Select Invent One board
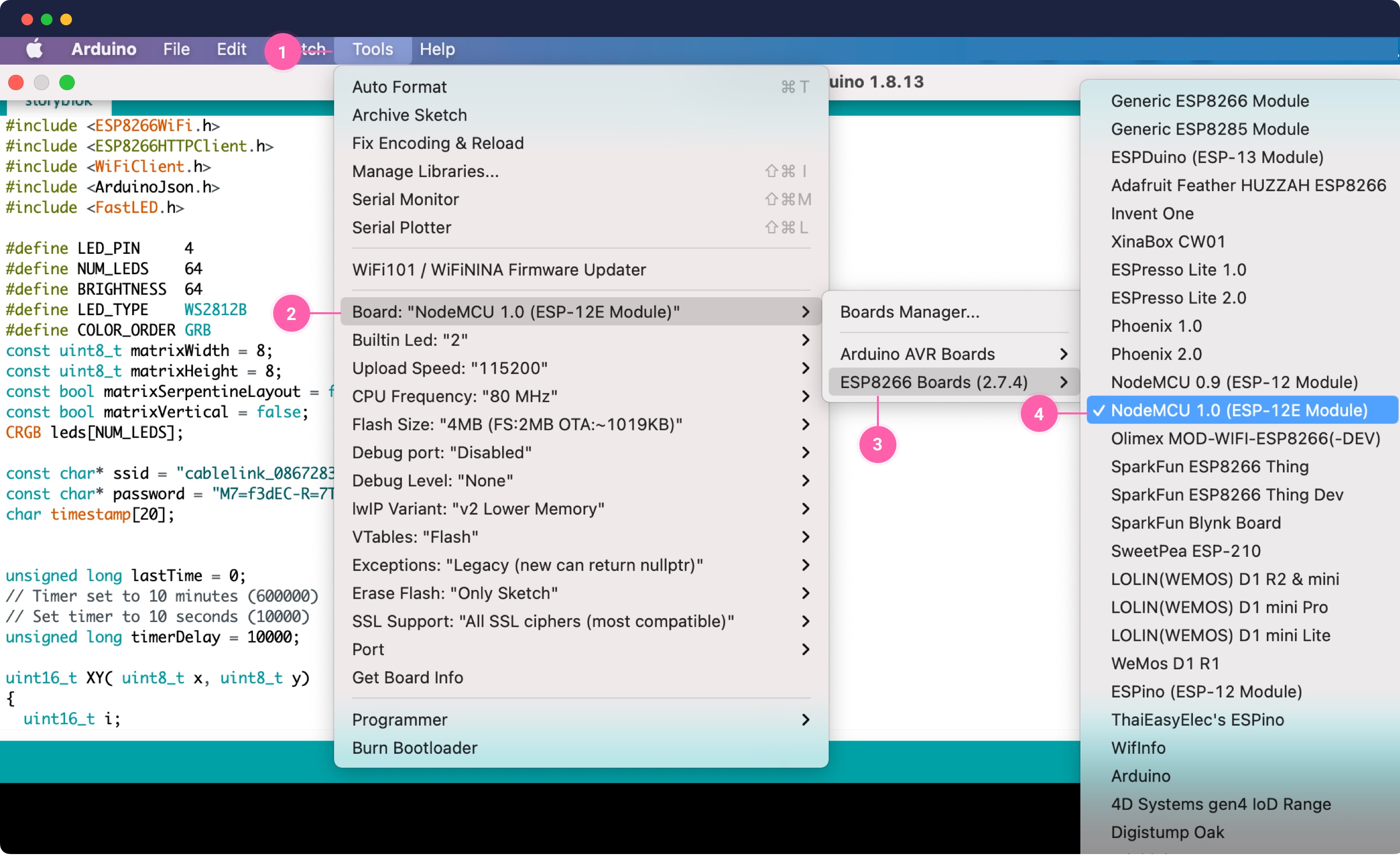Screen dimensions: 1400x856 click(x=1242, y=214)
